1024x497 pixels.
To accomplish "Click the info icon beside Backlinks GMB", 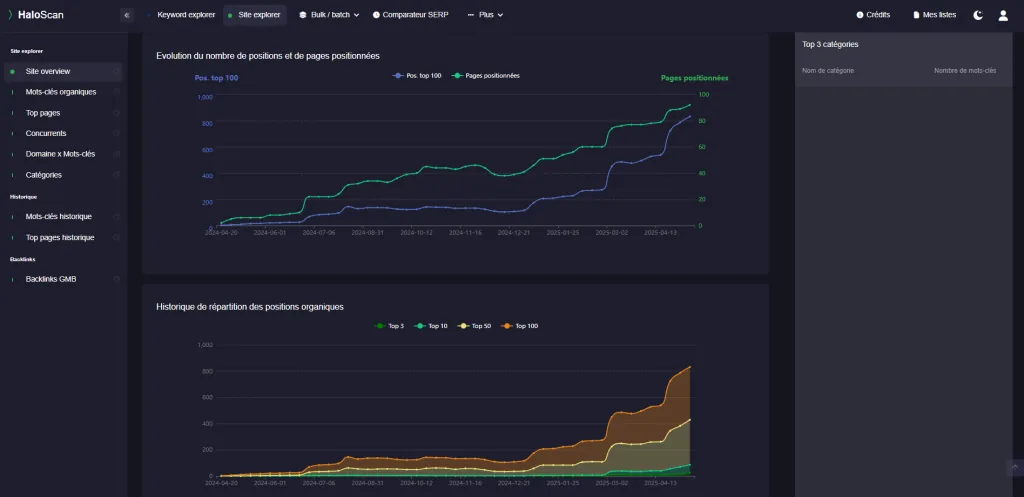I will coord(116,279).
